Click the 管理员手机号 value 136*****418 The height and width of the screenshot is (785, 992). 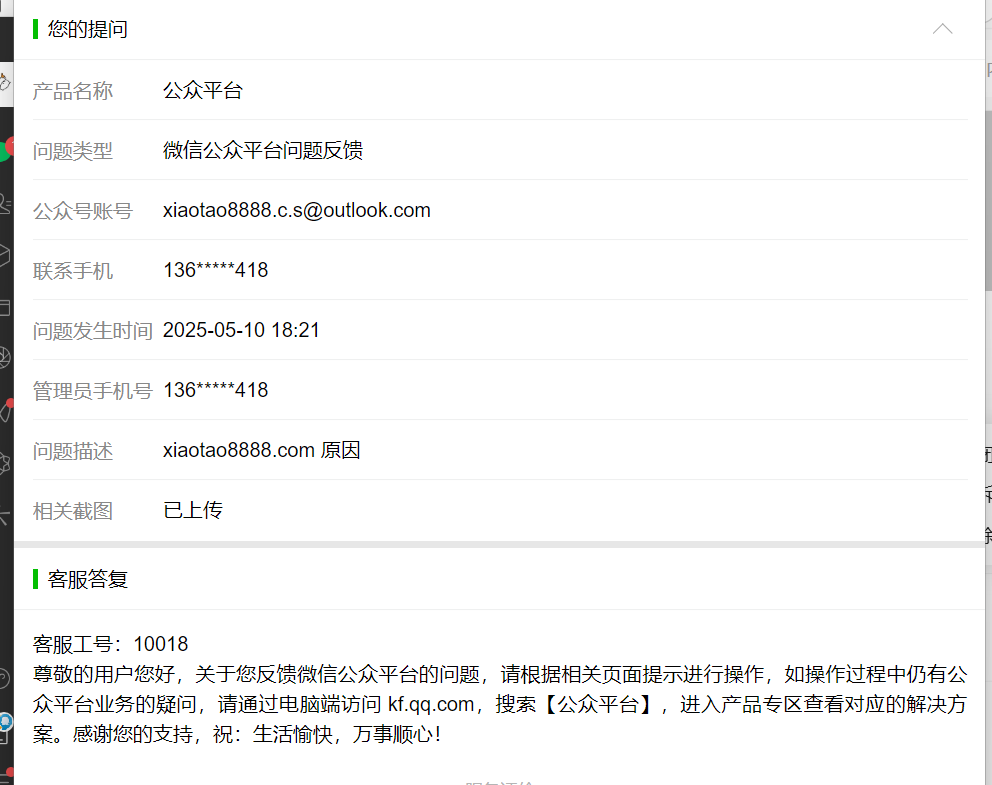pos(216,390)
